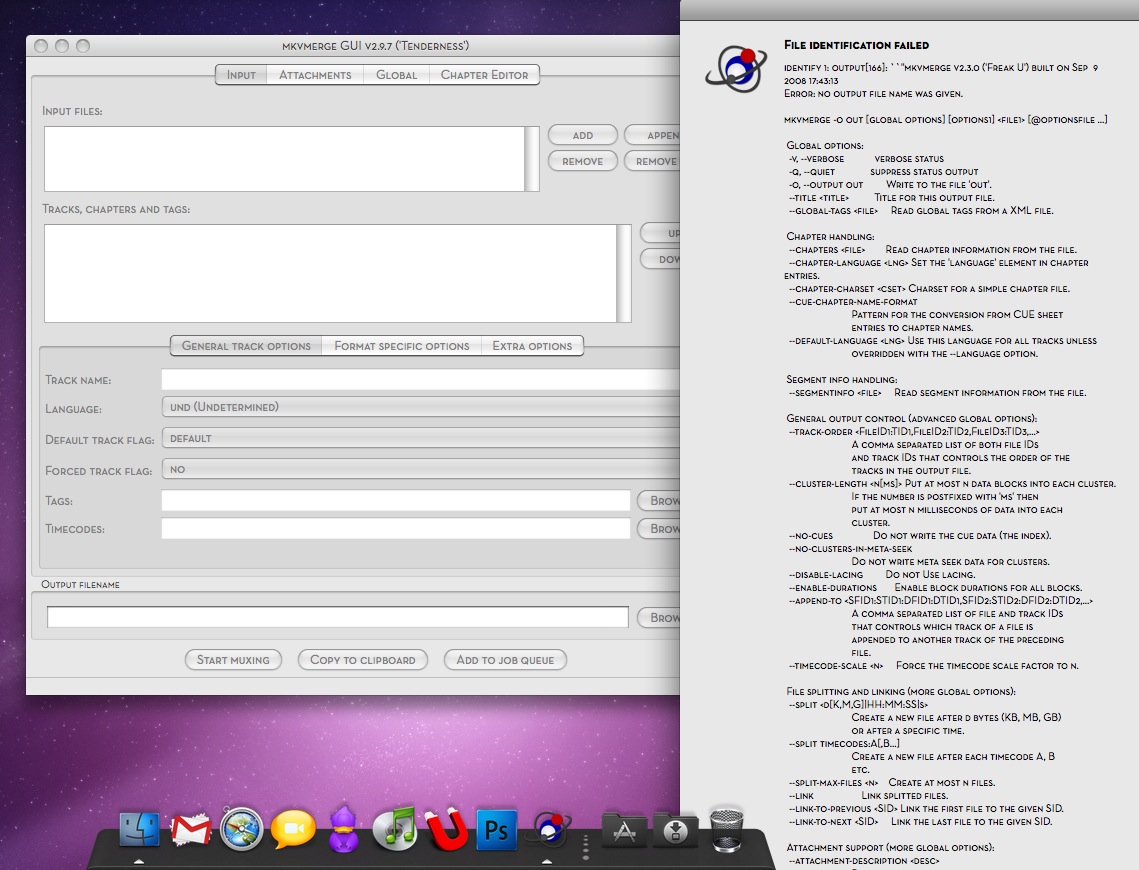Click mkvmerge logo in error dialog
Image resolution: width=1139 pixels, height=870 pixels.
tap(736, 70)
